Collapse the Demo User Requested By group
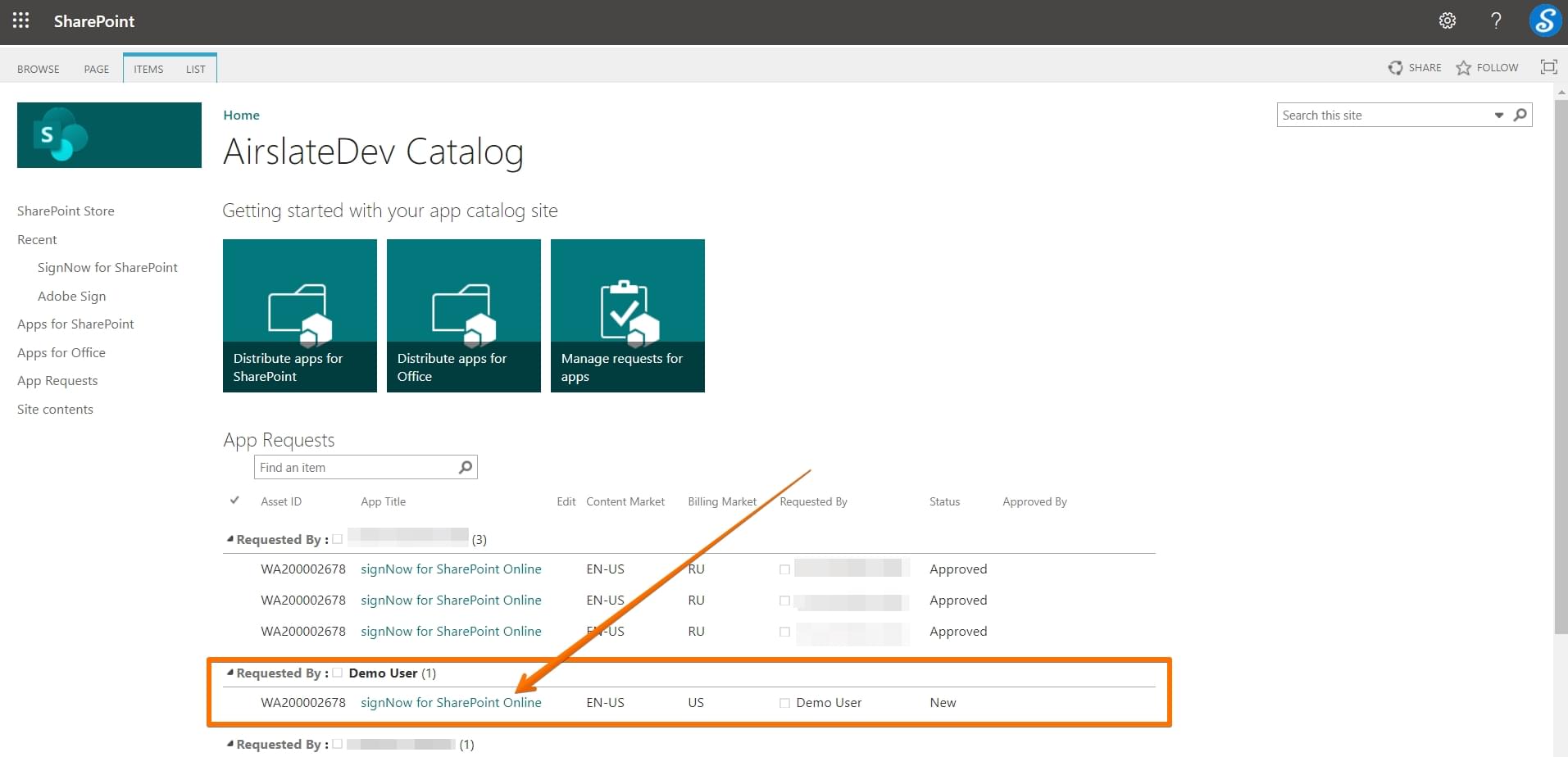 click(x=230, y=673)
